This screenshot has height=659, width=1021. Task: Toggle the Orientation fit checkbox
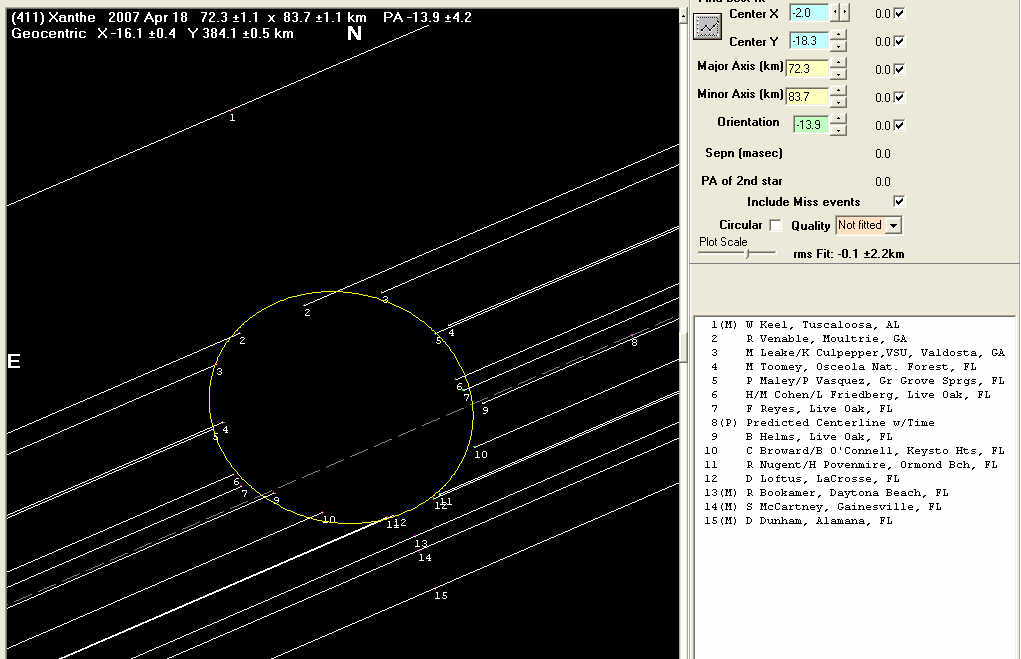899,125
